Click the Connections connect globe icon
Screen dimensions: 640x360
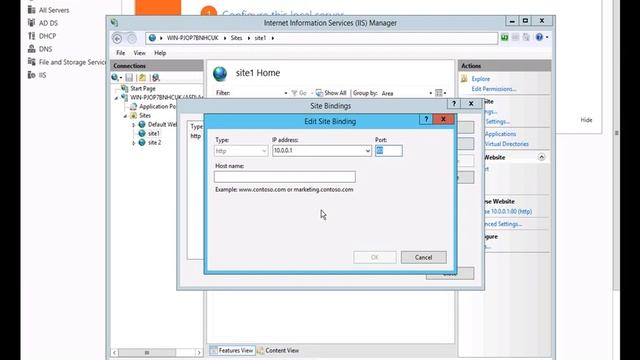click(116, 78)
